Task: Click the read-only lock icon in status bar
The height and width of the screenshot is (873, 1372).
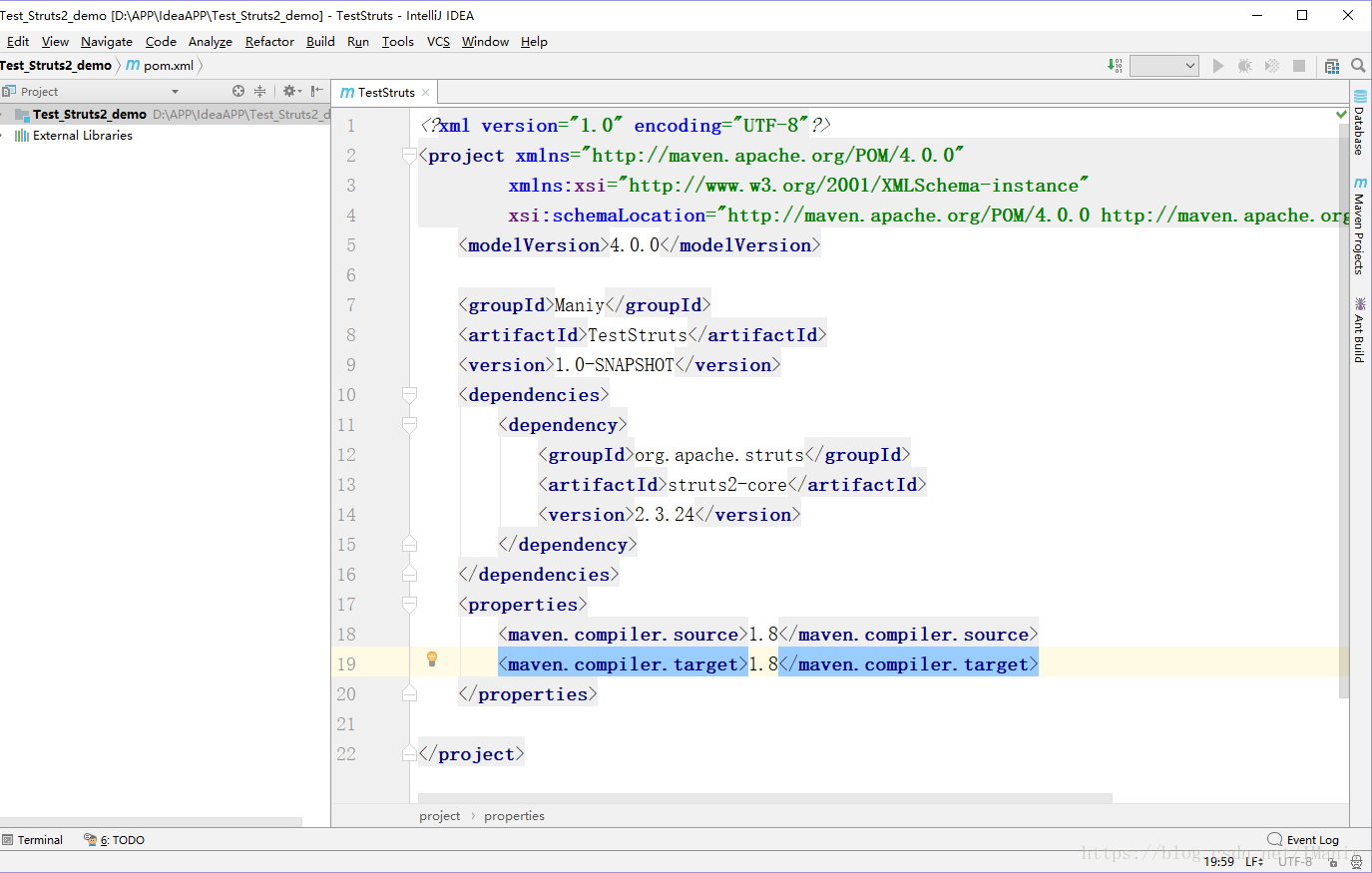Action: (1334, 862)
